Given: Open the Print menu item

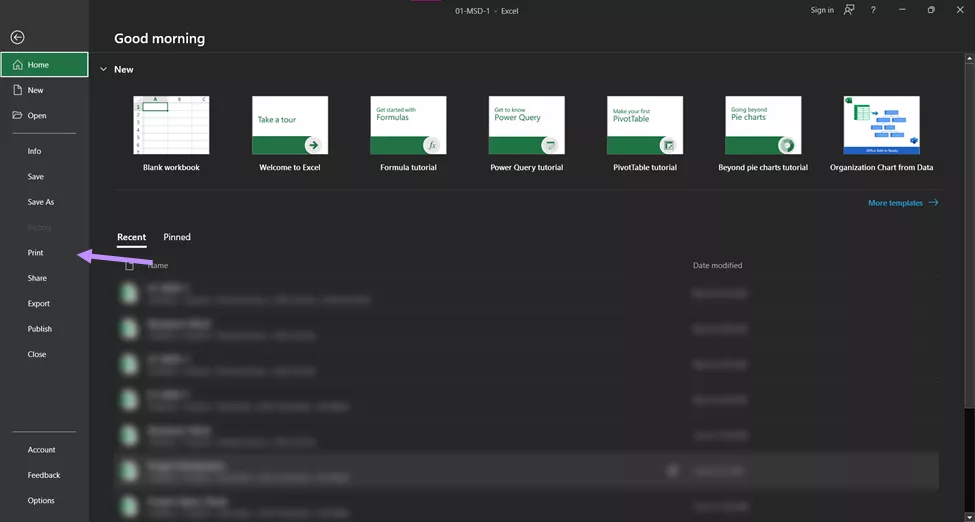Looking at the screenshot, I should [x=36, y=253].
